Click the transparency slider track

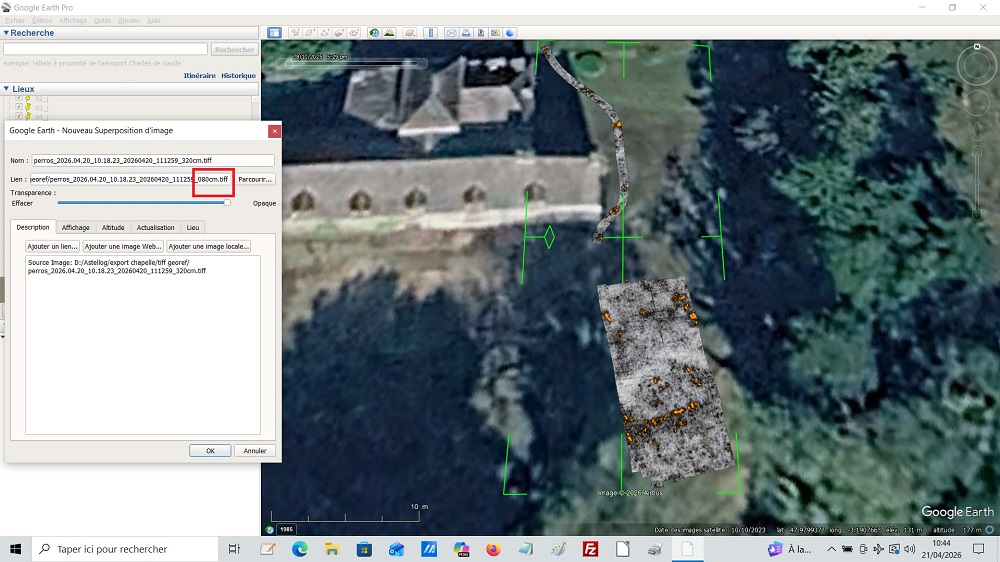pos(140,203)
